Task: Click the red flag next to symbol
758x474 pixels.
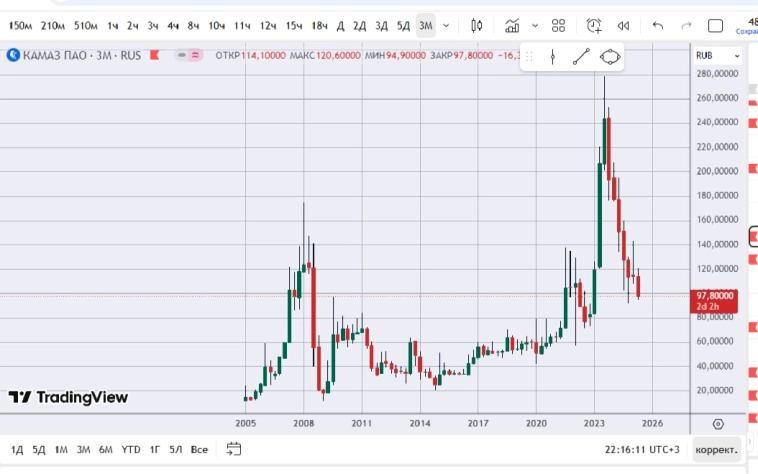Action: pyautogui.click(x=154, y=55)
